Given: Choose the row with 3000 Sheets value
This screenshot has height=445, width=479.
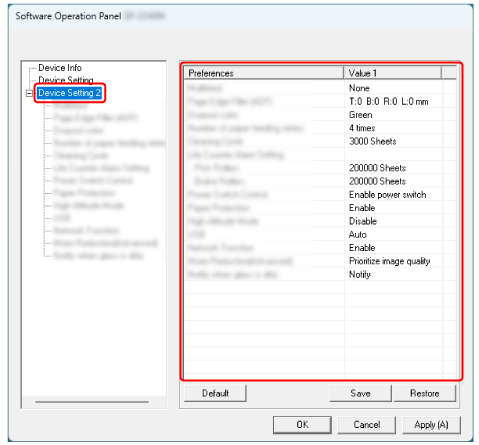Looking at the screenshot, I should 320,141.
